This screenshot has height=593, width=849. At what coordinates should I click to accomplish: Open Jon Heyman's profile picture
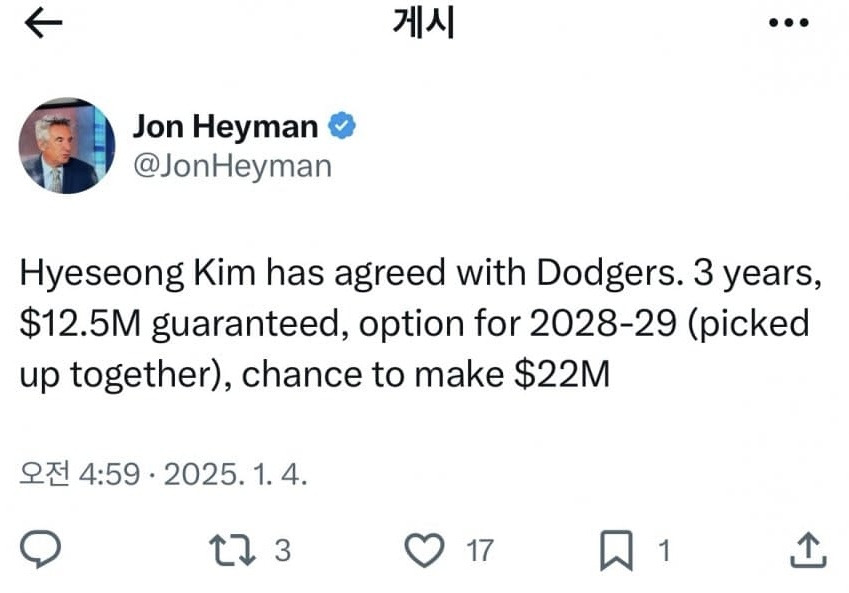[66, 145]
